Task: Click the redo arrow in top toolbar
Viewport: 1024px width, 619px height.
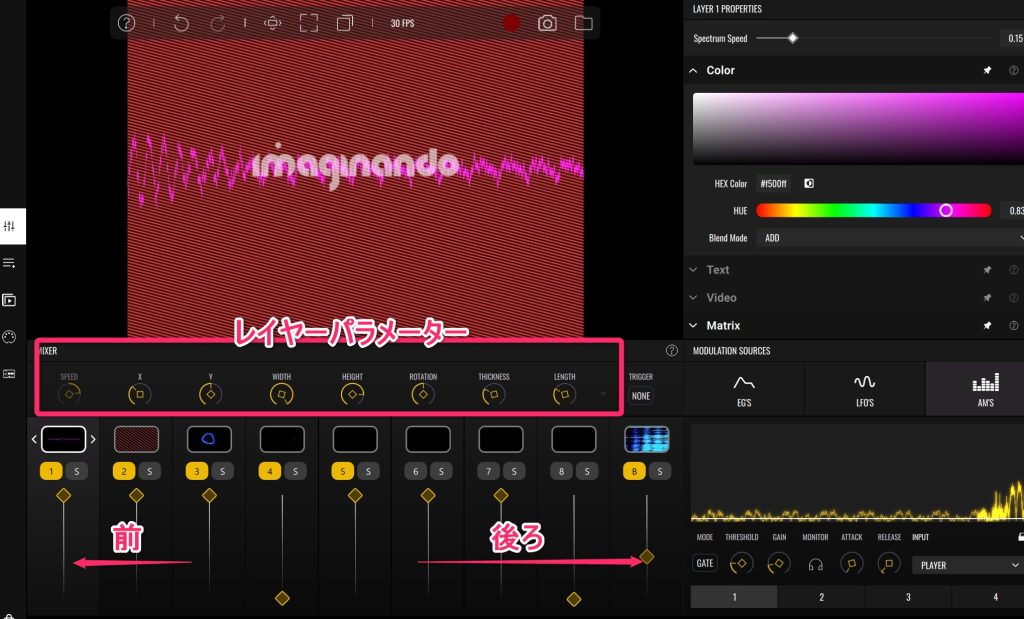Action: pyautogui.click(x=217, y=23)
